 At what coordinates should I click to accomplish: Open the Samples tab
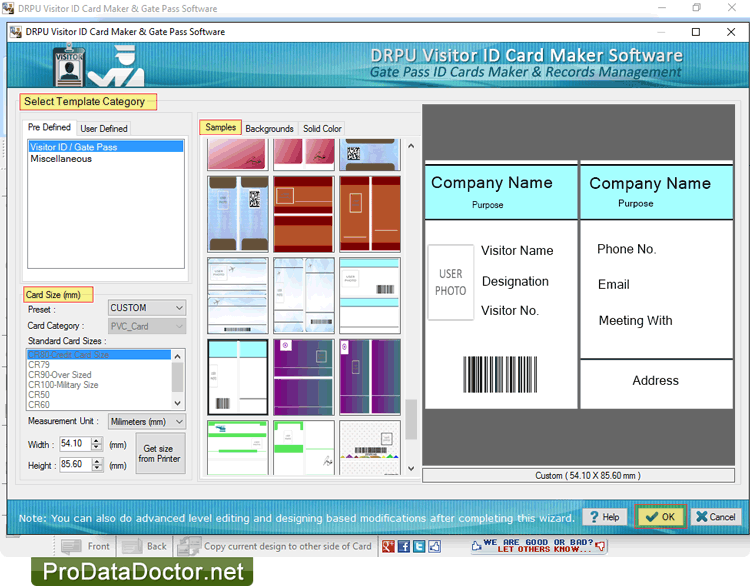coord(221,127)
